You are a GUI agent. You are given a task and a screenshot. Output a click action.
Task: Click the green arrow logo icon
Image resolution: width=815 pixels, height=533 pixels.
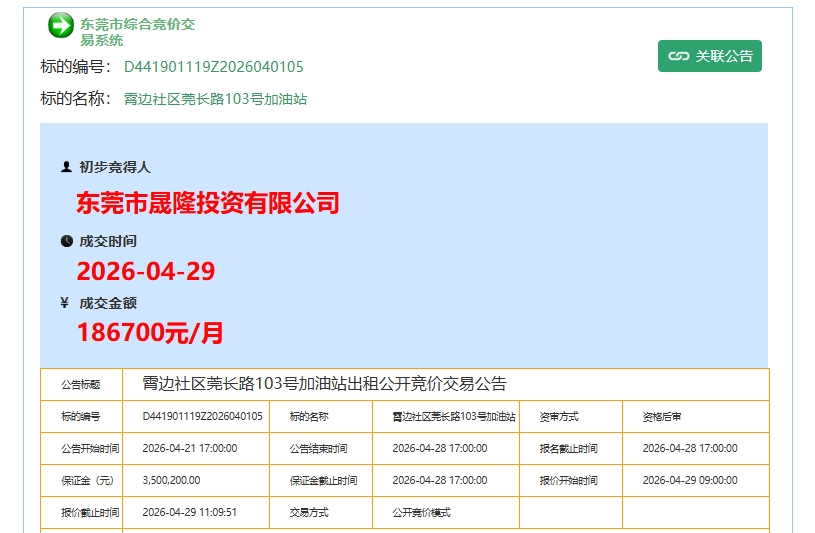(x=61, y=26)
